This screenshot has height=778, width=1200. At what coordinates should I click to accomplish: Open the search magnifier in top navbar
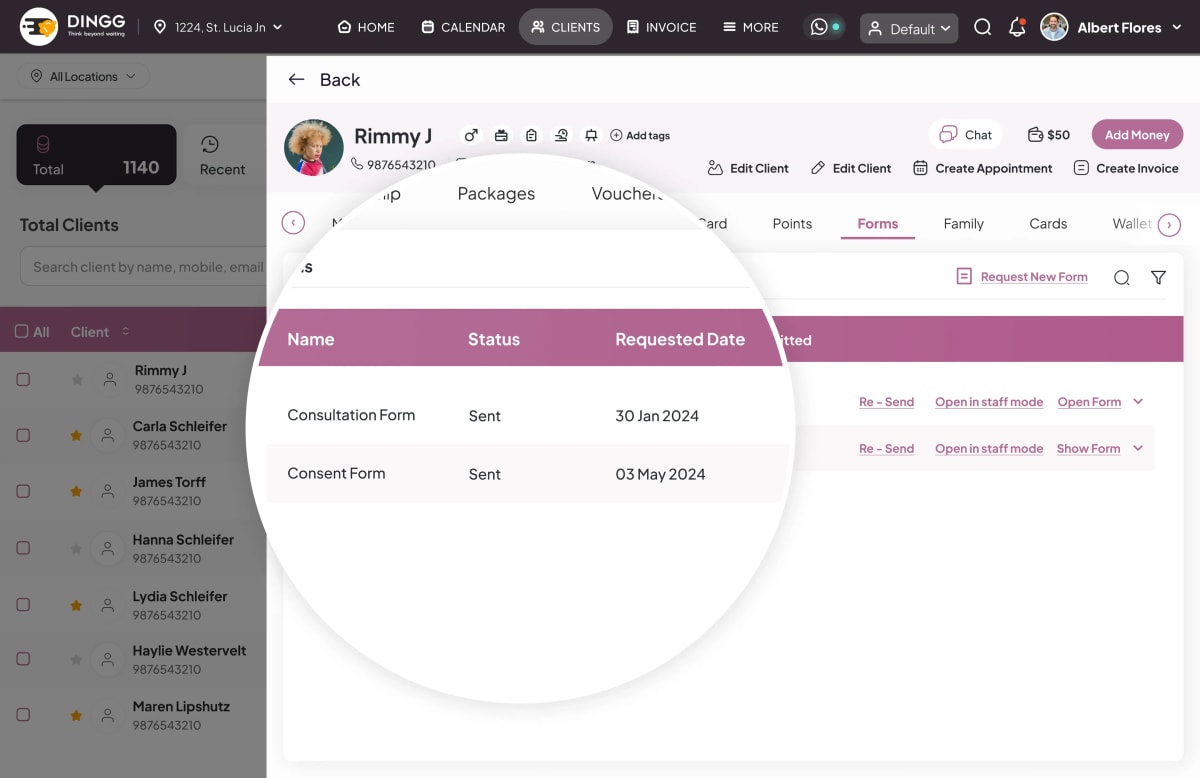point(983,27)
